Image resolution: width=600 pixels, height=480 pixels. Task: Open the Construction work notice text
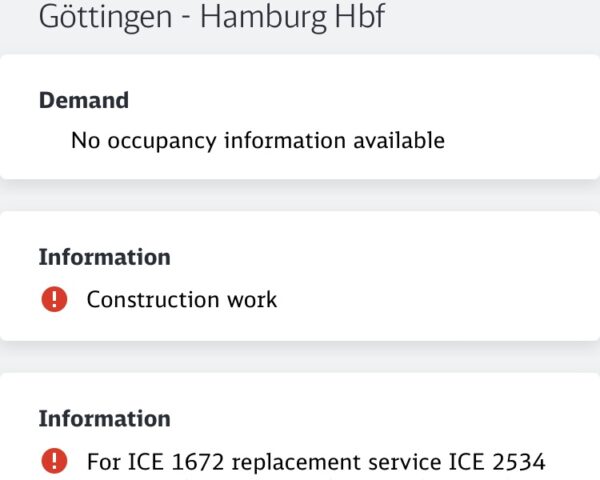(181, 299)
